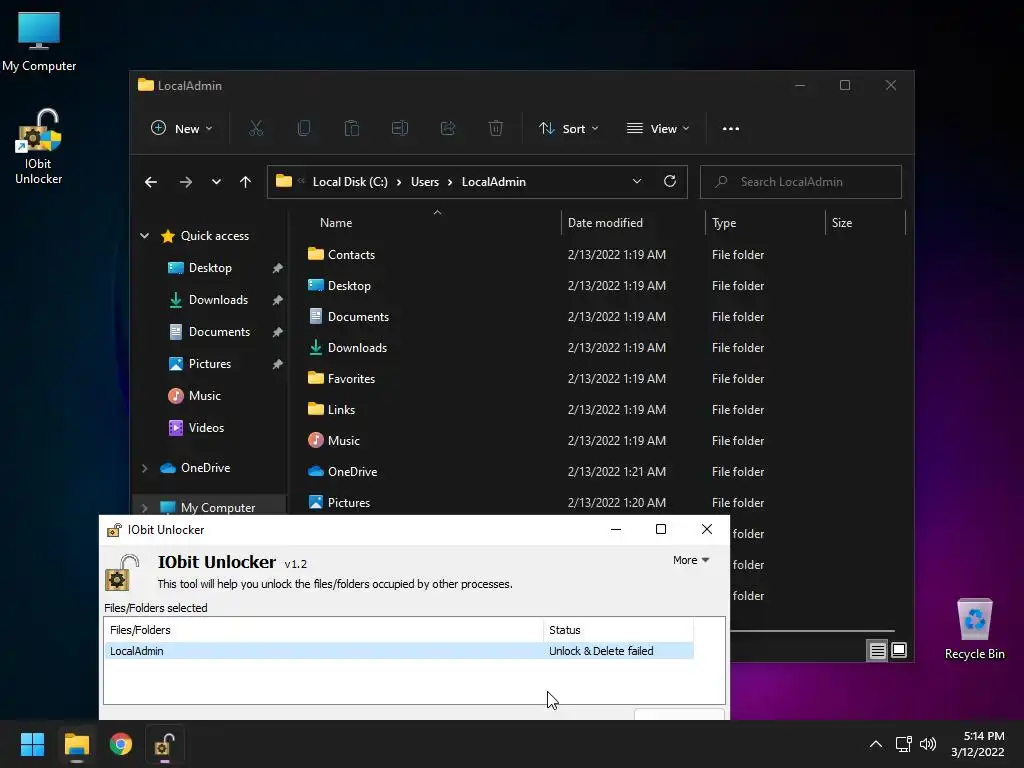Image resolution: width=1024 pixels, height=768 pixels.
Task: Open Downloads in Quick access sidebar
Action: click(x=217, y=300)
